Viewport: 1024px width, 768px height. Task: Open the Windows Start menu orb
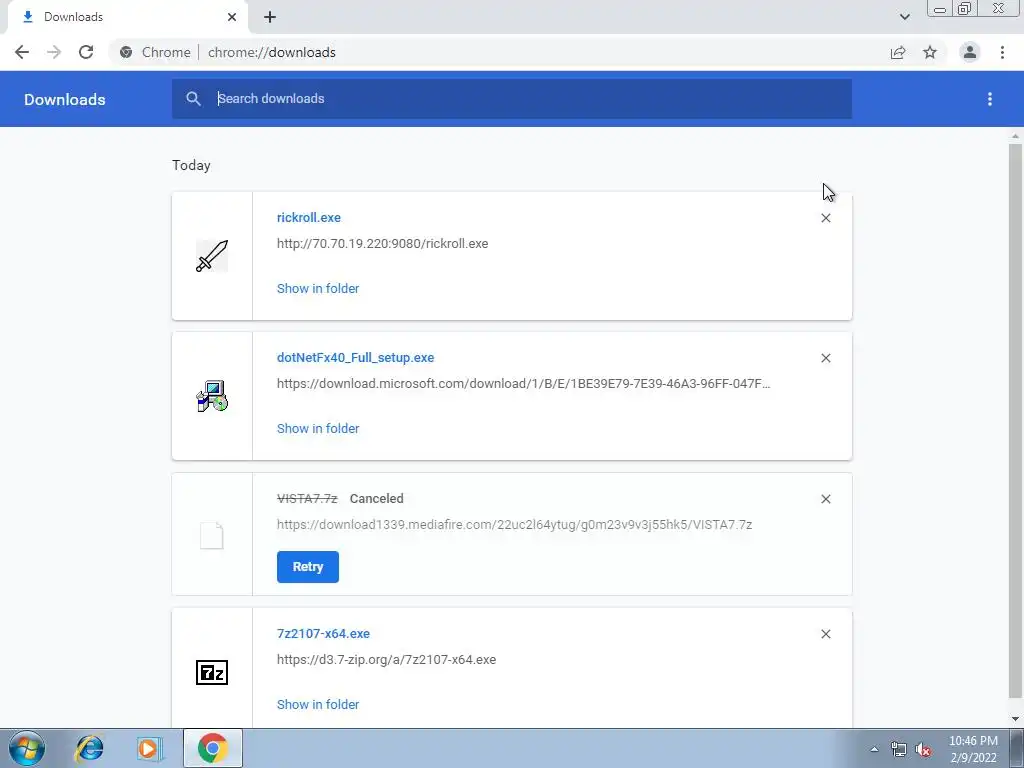pos(26,748)
